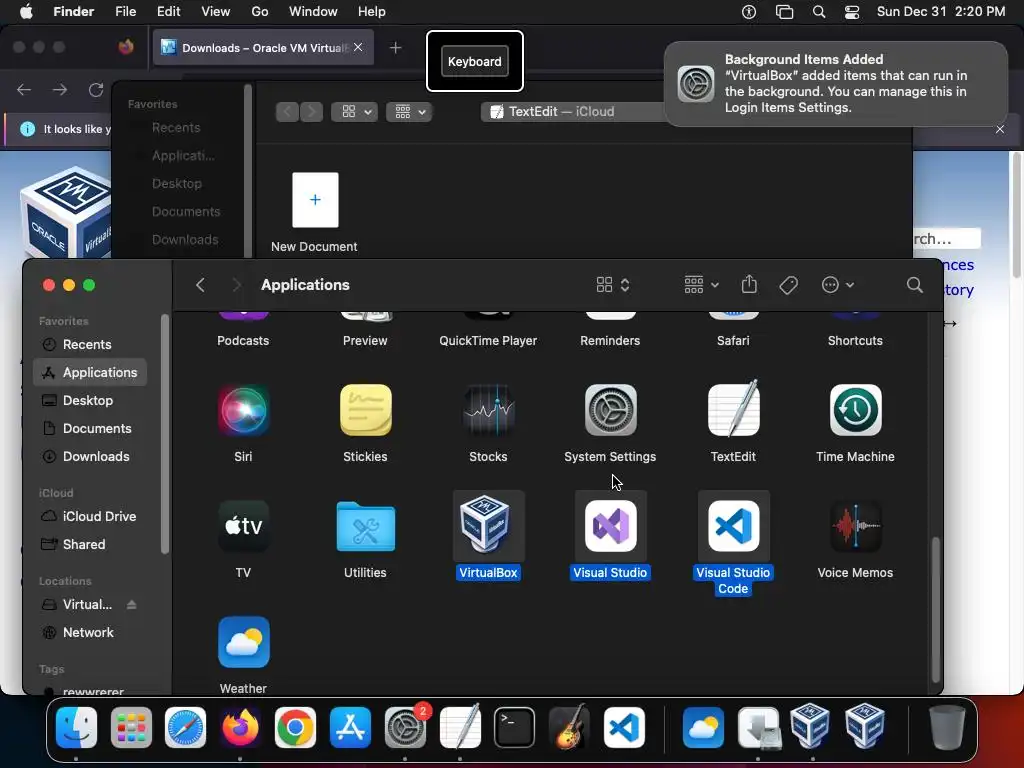Open Spotlight search in menu bar
Viewport: 1024px width, 768px height.
[x=818, y=12]
